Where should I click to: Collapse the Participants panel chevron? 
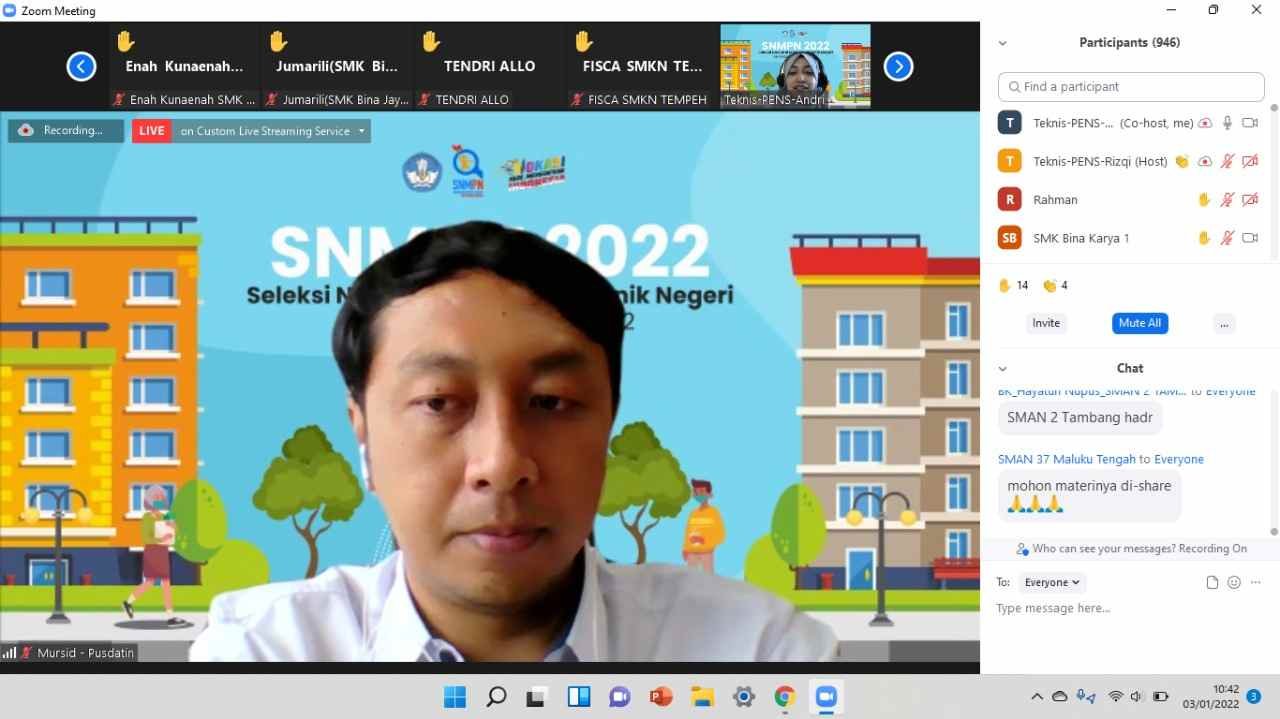(x=1003, y=43)
